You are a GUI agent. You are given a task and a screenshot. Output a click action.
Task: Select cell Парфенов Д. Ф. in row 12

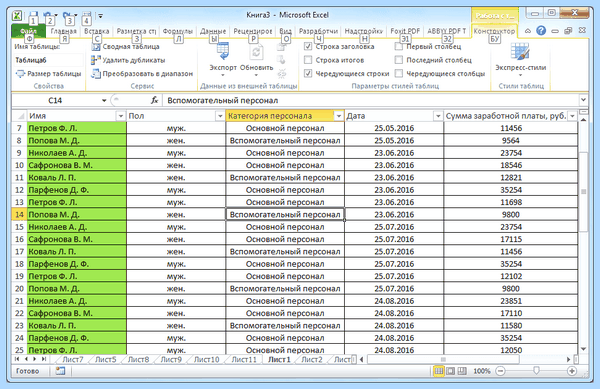(x=77, y=190)
